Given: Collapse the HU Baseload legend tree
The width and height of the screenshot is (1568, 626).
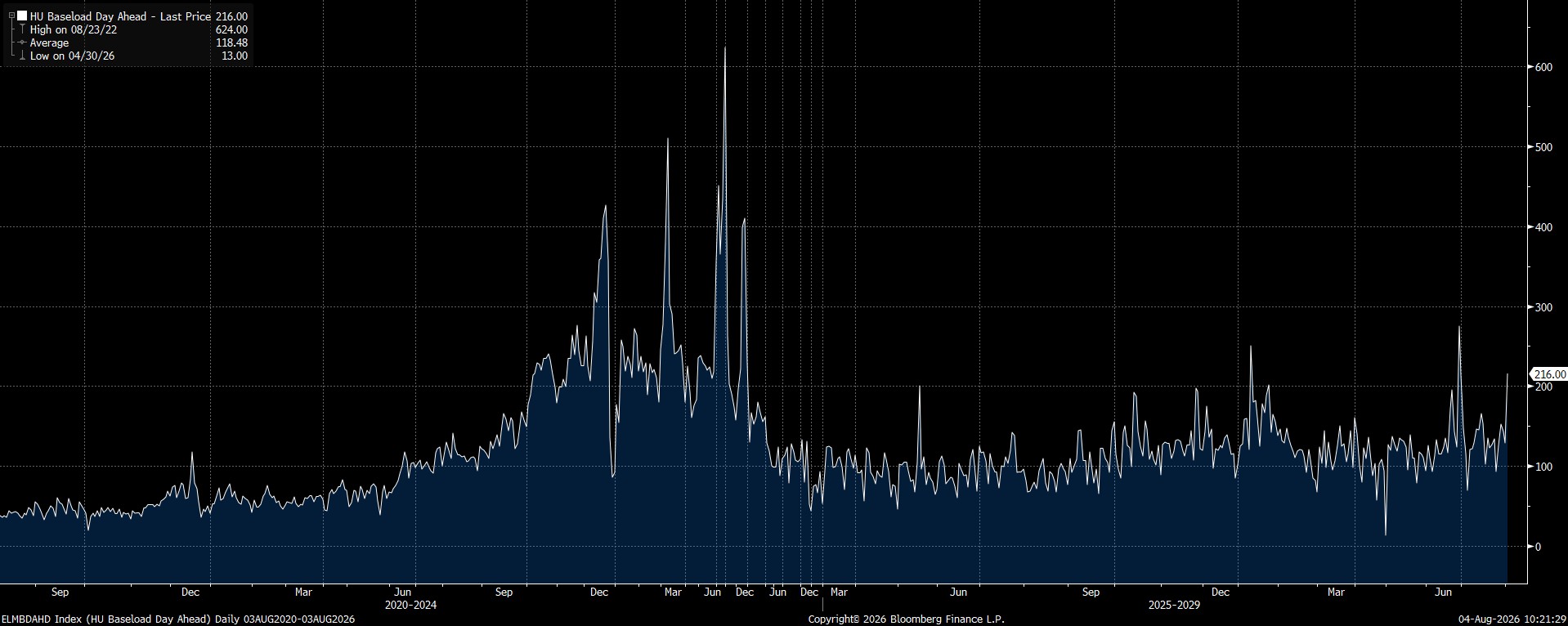Looking at the screenshot, I should [11, 16].
